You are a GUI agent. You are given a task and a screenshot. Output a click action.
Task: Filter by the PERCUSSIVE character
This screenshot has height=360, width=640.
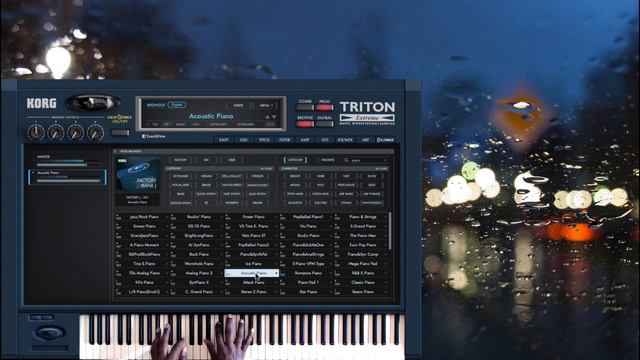click(x=346, y=185)
